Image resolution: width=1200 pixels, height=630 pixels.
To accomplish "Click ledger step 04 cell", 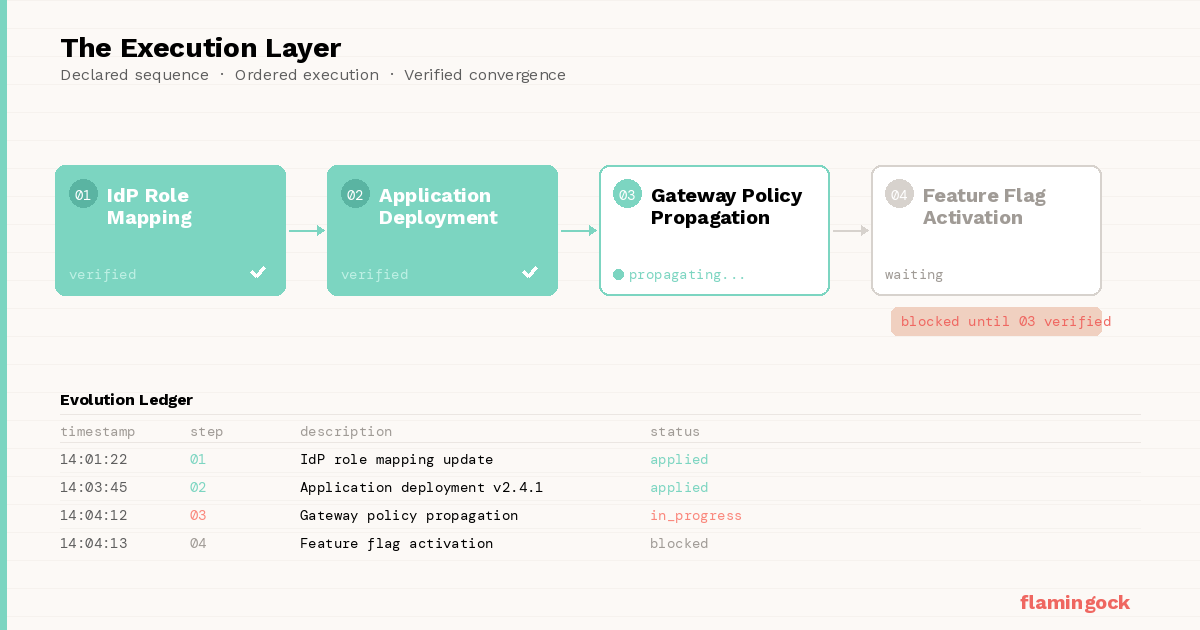I will point(198,544).
